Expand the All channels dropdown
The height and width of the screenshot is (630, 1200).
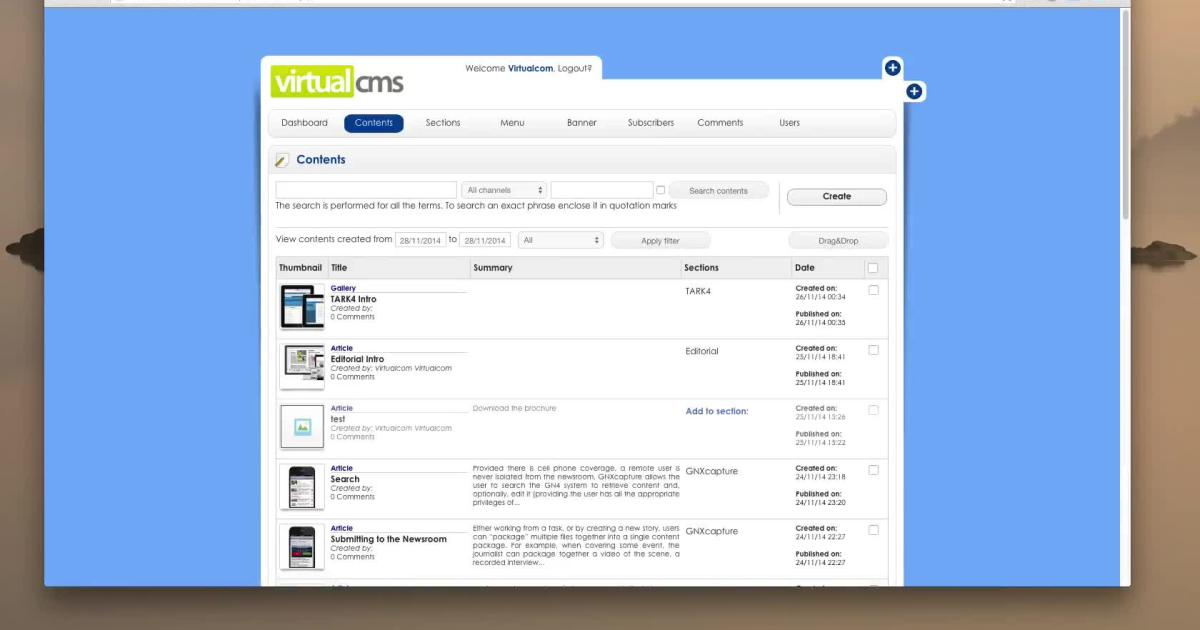click(x=504, y=190)
